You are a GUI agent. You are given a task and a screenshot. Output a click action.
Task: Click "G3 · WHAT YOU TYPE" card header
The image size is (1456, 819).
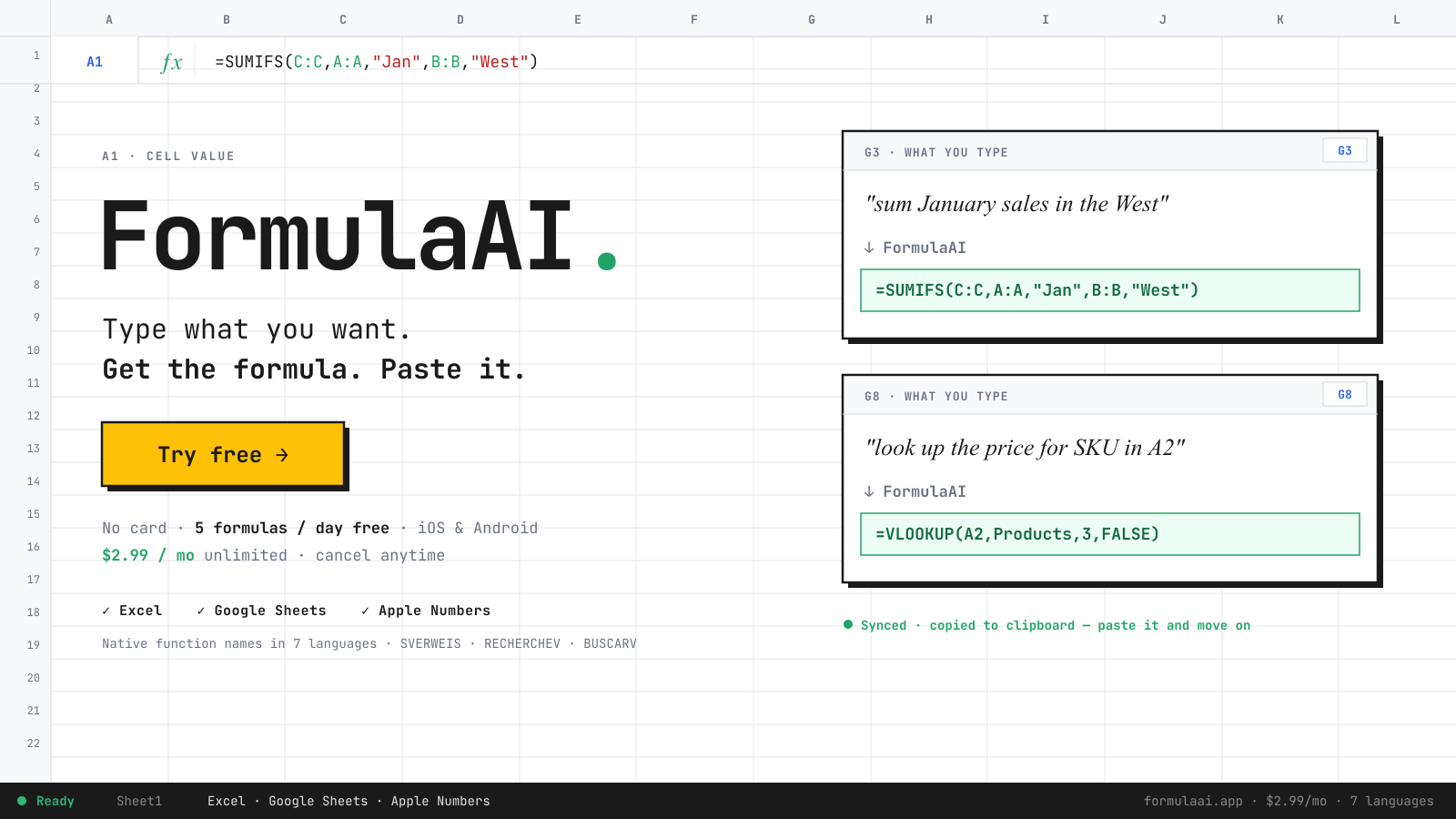936,152
